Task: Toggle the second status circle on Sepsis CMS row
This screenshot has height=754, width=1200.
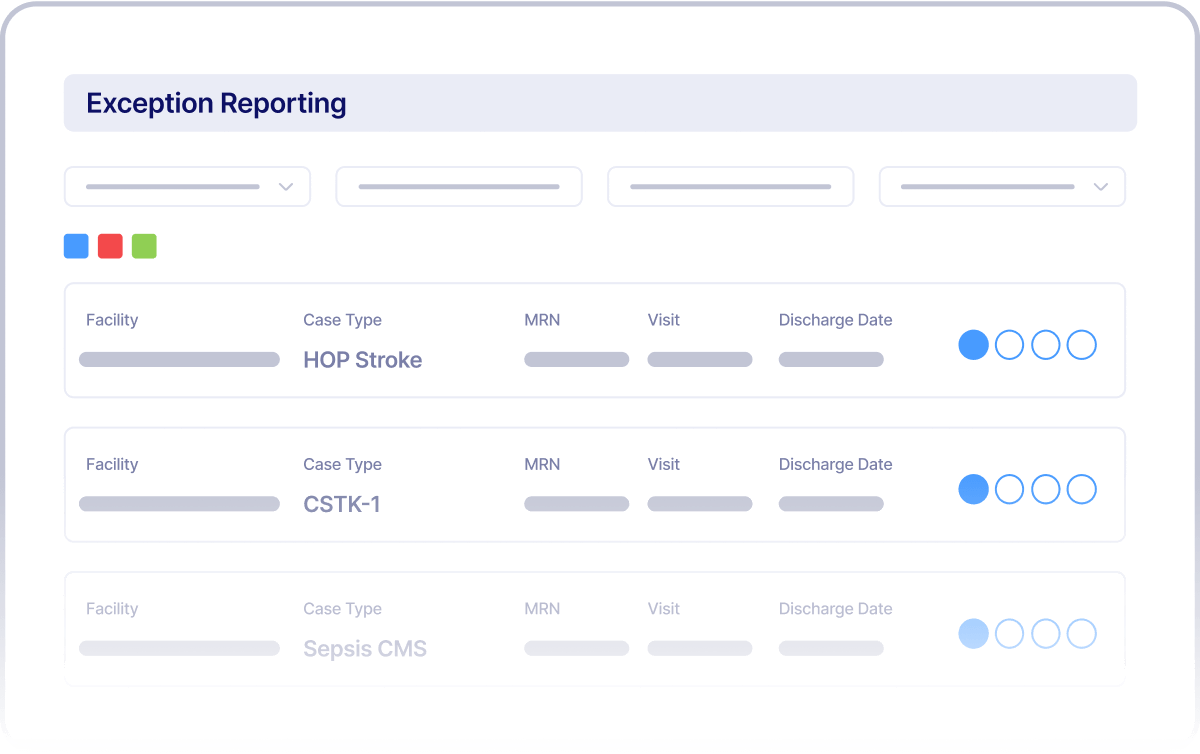Action: [x=1009, y=633]
